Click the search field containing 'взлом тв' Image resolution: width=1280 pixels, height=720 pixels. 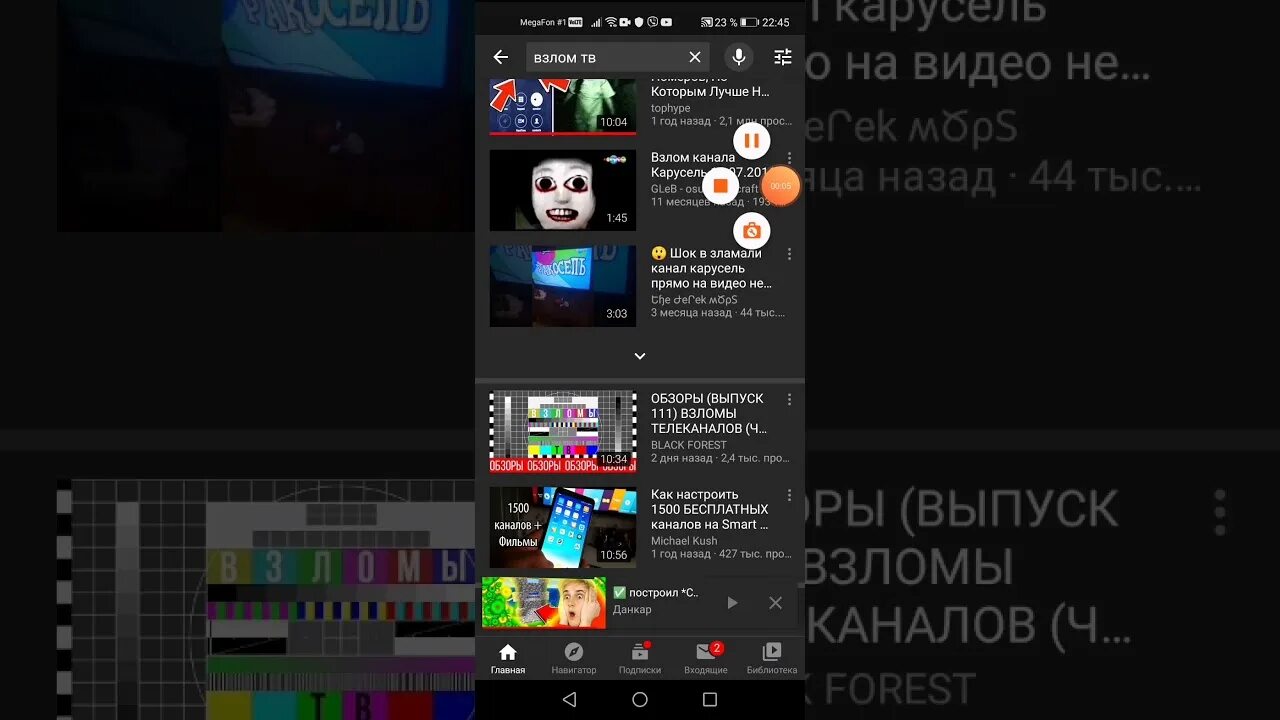click(618, 57)
